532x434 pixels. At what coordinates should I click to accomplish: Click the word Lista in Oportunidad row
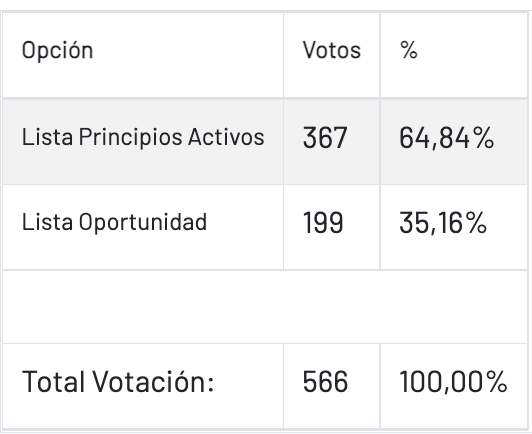point(47,222)
